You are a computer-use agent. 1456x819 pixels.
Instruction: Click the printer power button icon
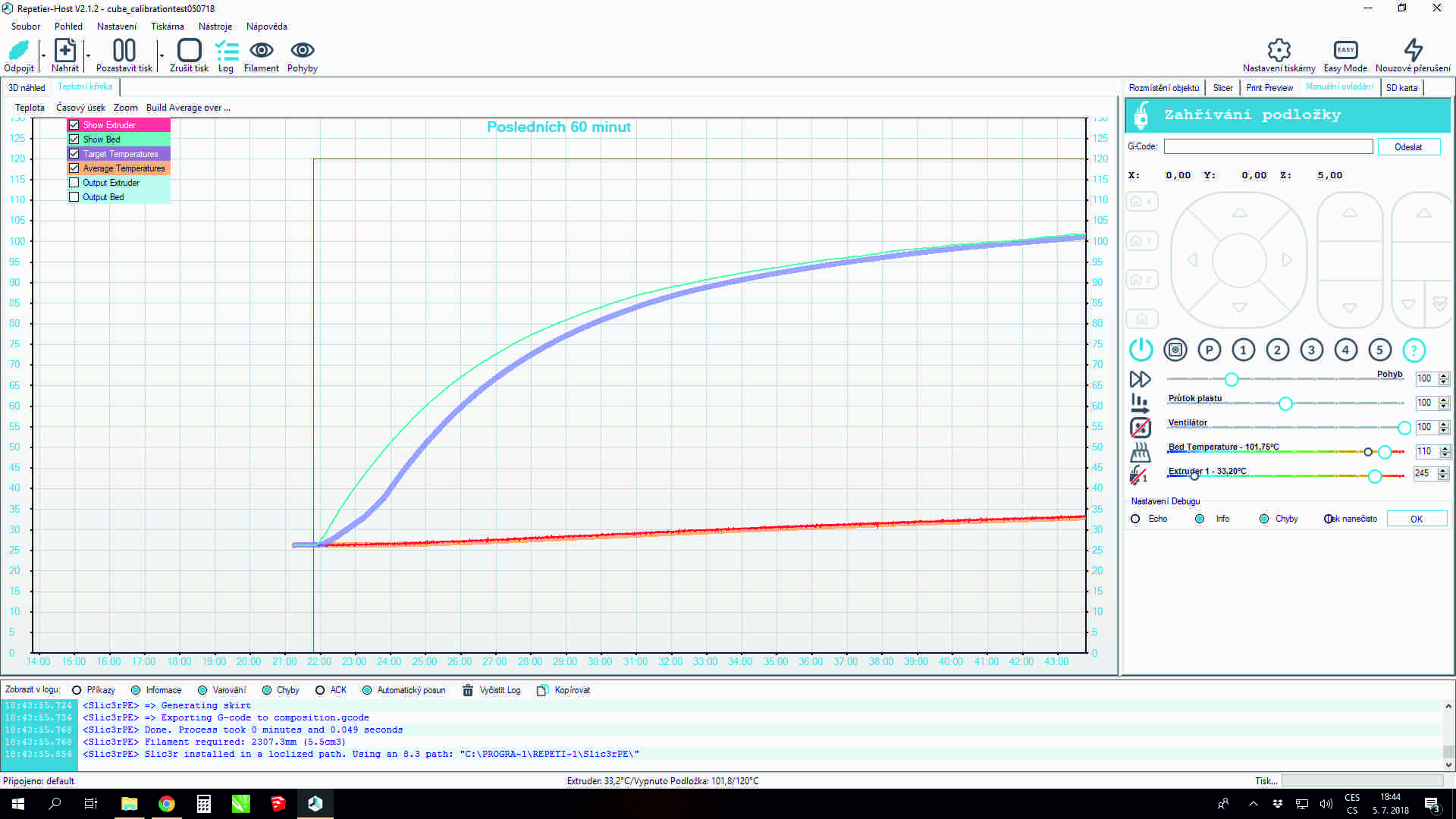point(1141,350)
